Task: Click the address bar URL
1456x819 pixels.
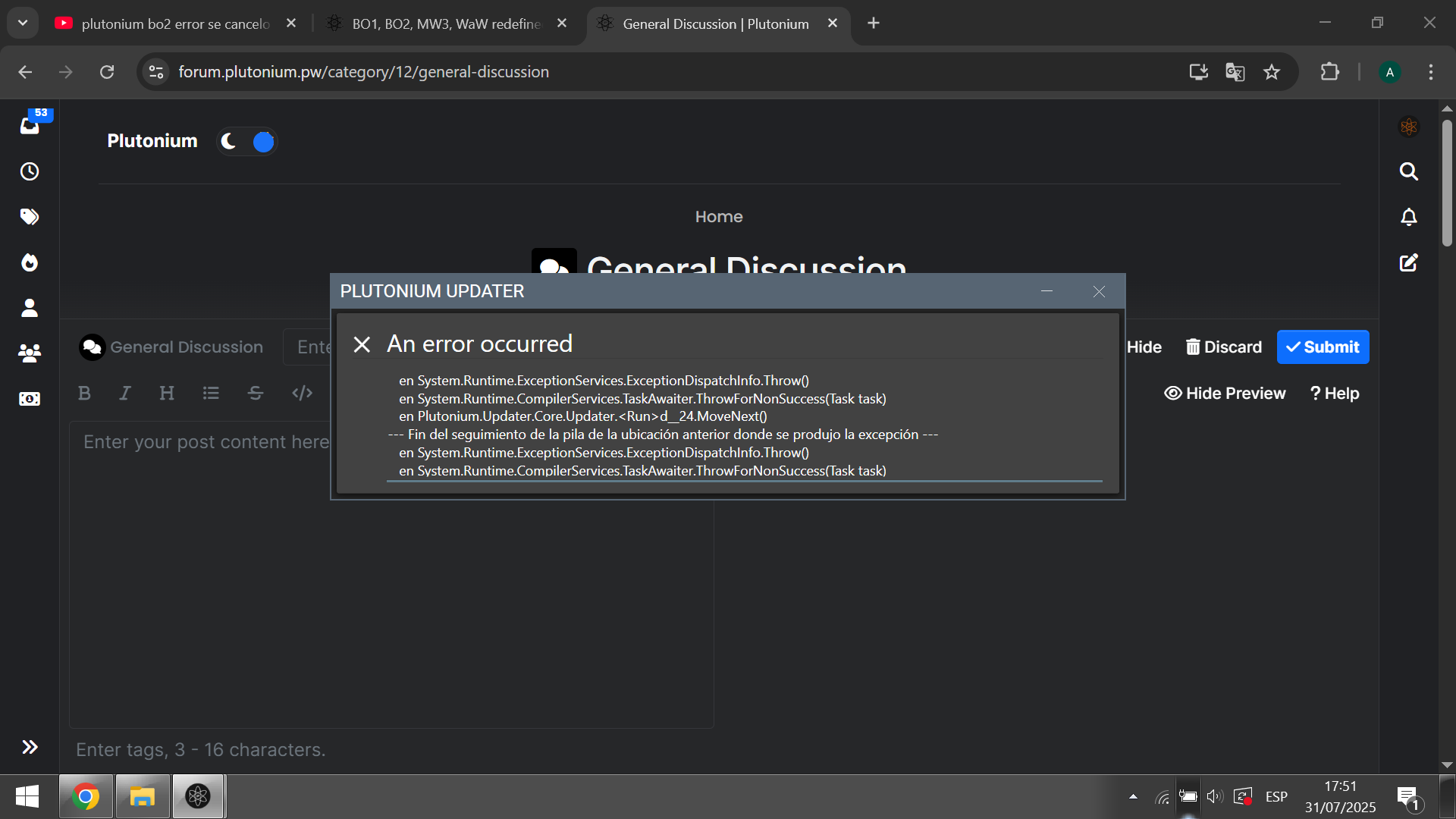Action: [x=363, y=72]
